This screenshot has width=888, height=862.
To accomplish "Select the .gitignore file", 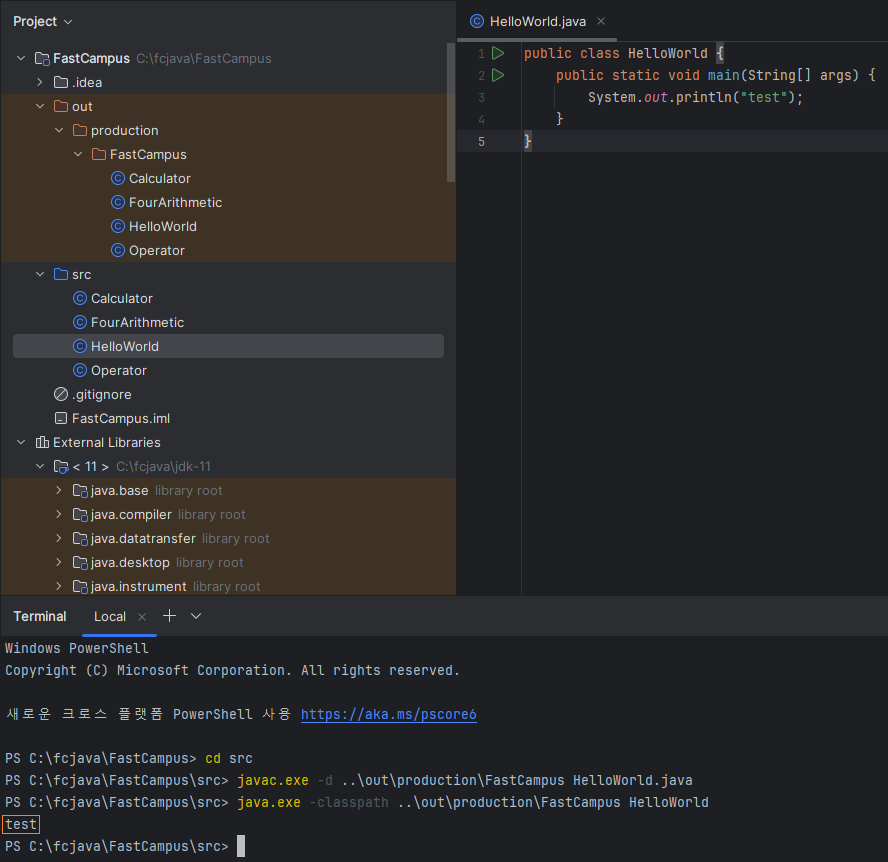I will tap(102, 394).
